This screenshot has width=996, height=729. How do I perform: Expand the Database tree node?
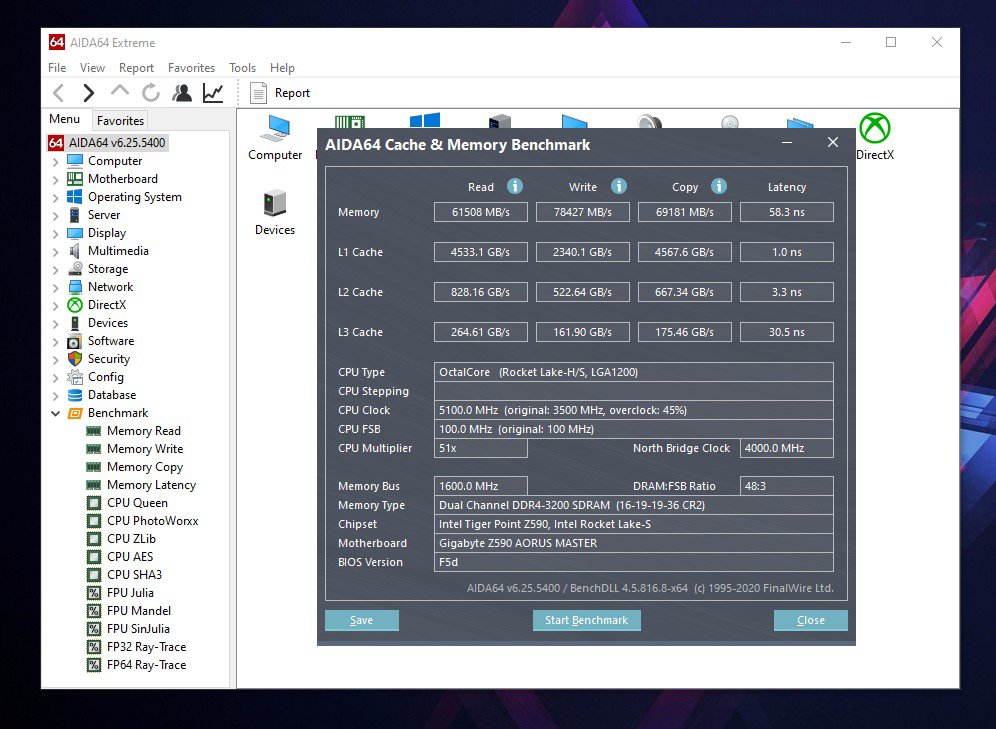pyautogui.click(x=56, y=396)
